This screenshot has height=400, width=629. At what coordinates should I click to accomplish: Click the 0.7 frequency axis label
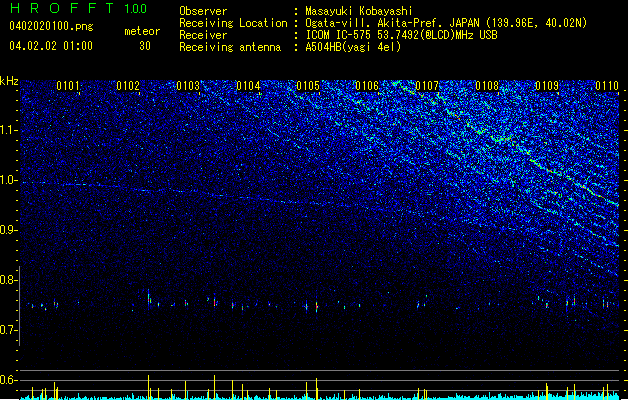click(8, 330)
